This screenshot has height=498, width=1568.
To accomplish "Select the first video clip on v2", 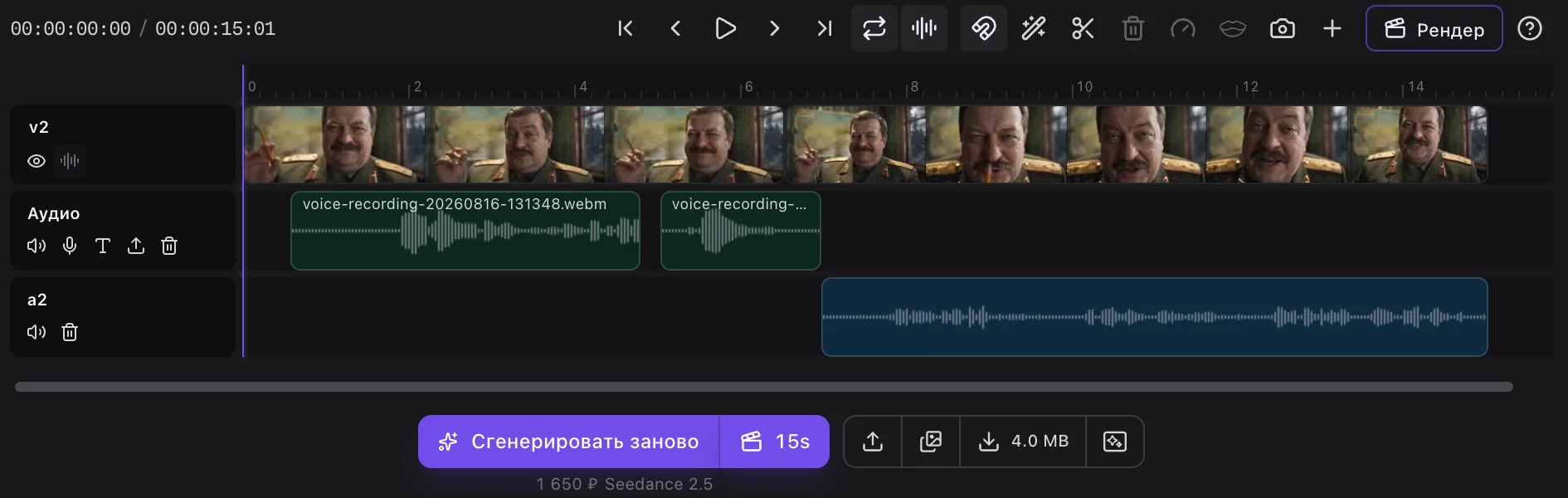I will tap(514, 144).
